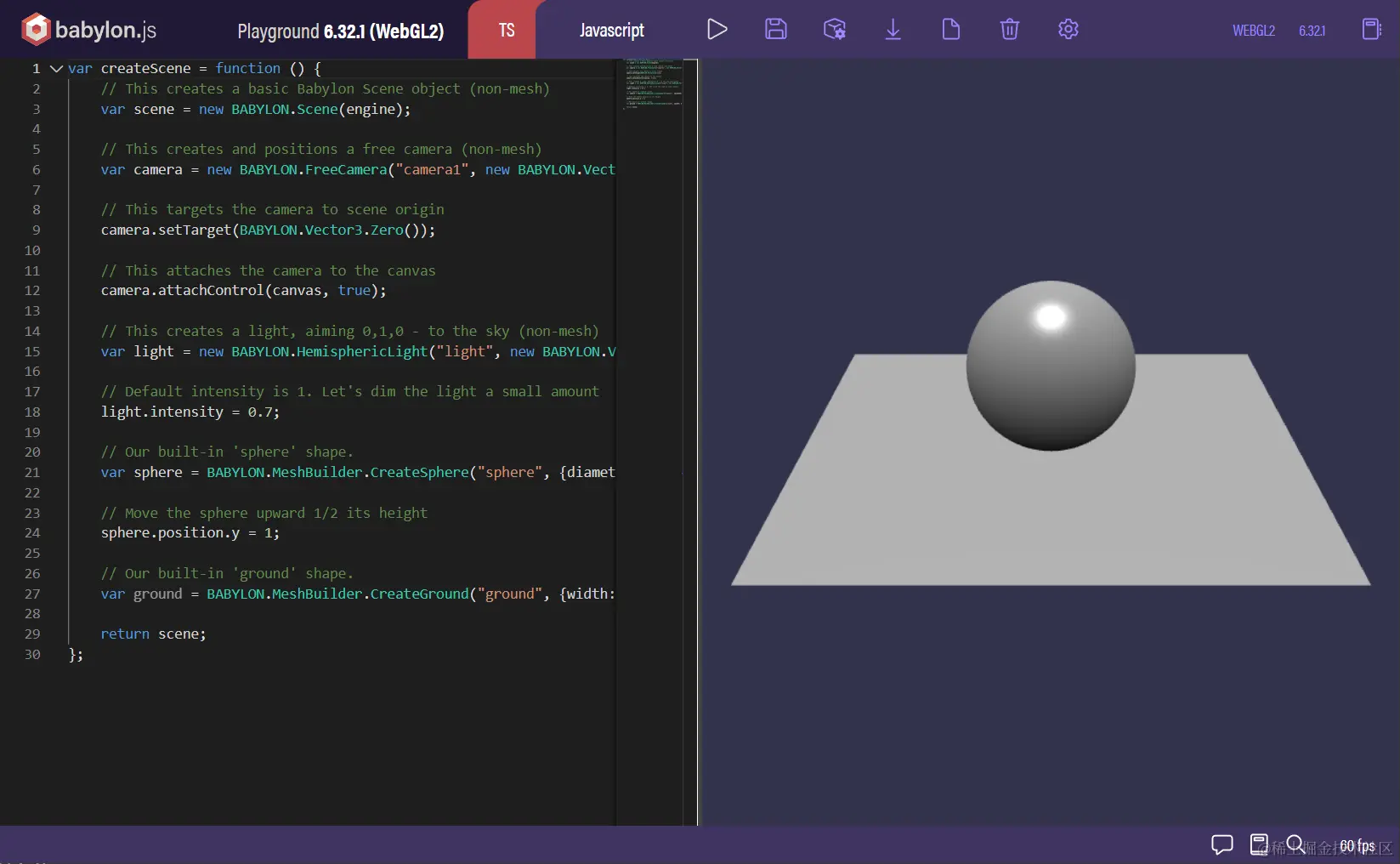Open the WEBGL2 engine selector
The image size is (1400, 864).
coord(1254,31)
